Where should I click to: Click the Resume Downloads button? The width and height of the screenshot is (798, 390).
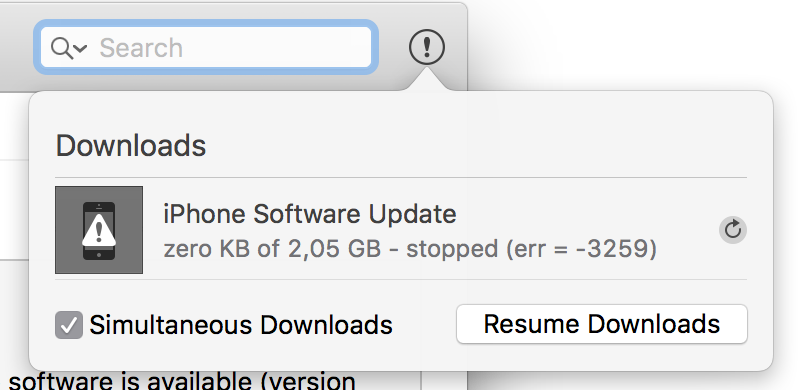pyautogui.click(x=602, y=324)
